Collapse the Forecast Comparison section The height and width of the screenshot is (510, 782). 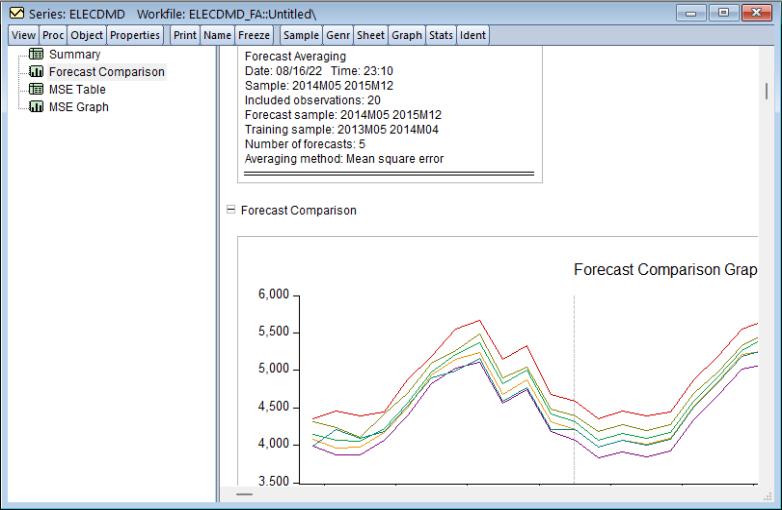pos(231,211)
